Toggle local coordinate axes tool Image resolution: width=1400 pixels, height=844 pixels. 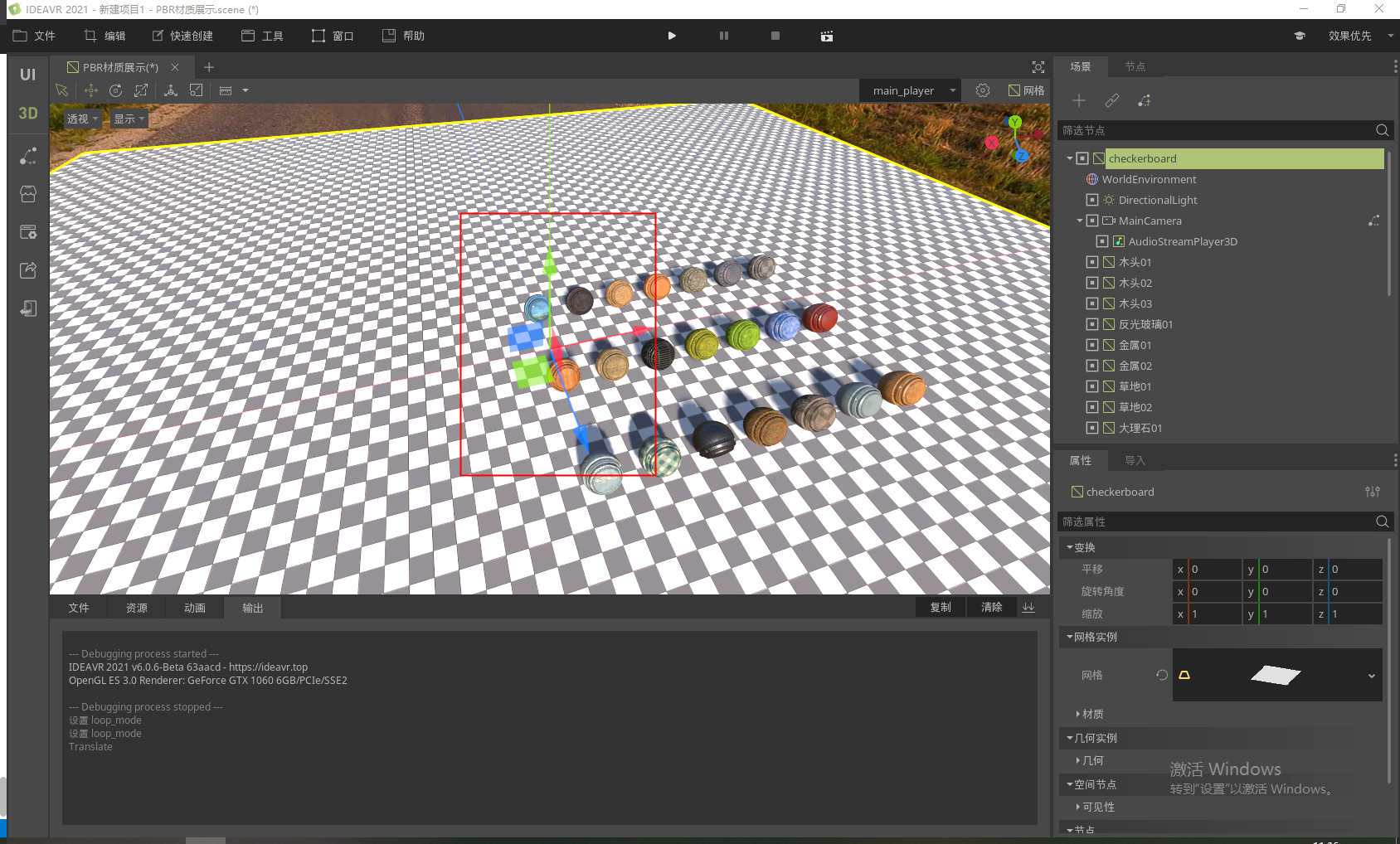point(171,90)
